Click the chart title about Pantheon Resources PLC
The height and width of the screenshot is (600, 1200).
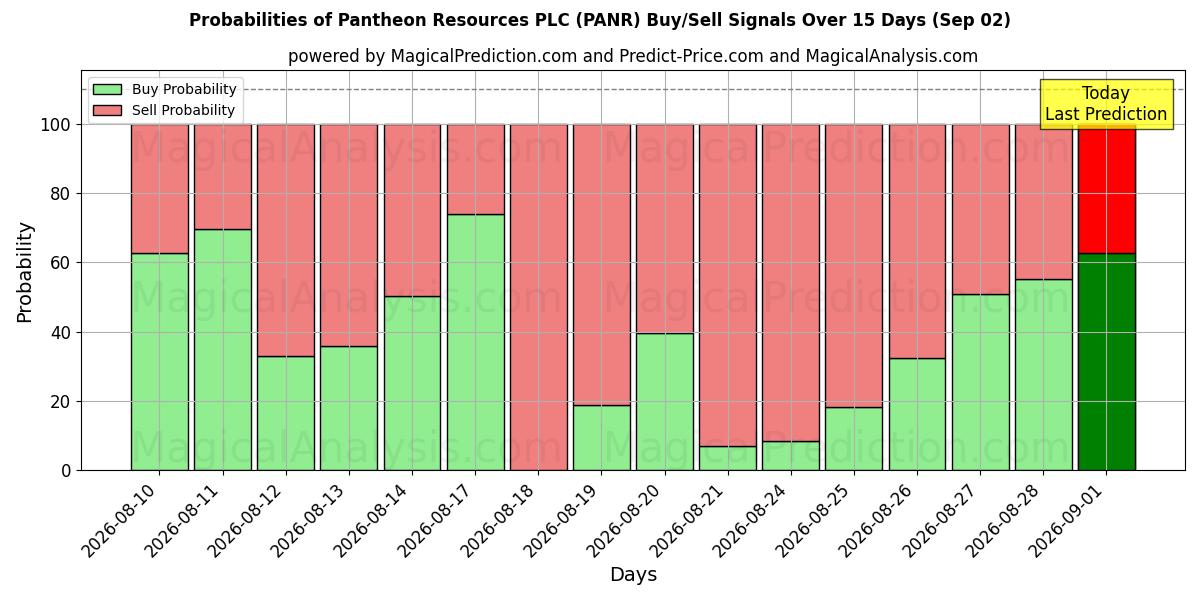click(x=600, y=20)
